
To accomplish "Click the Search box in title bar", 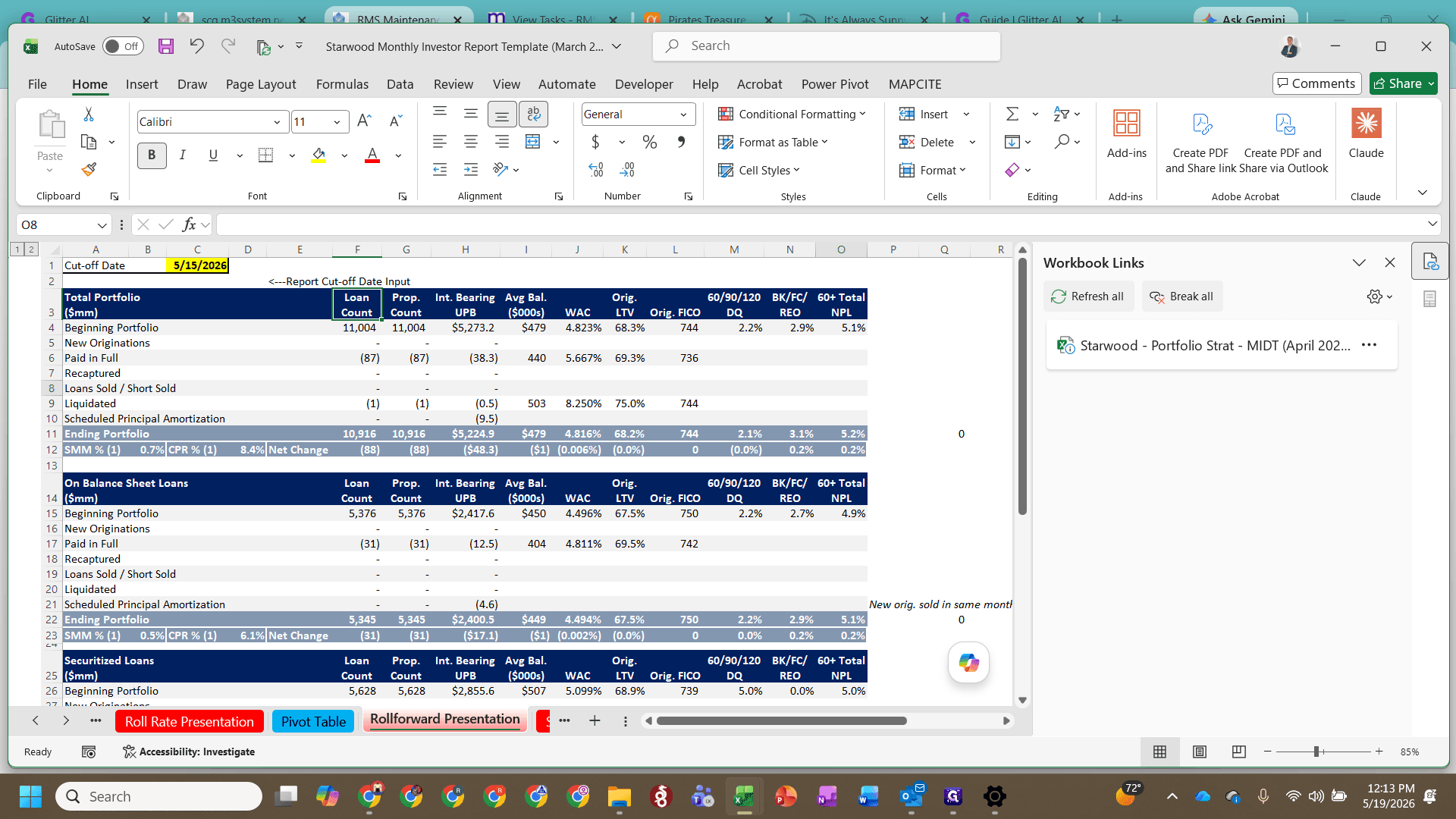I will pyautogui.click(x=826, y=46).
